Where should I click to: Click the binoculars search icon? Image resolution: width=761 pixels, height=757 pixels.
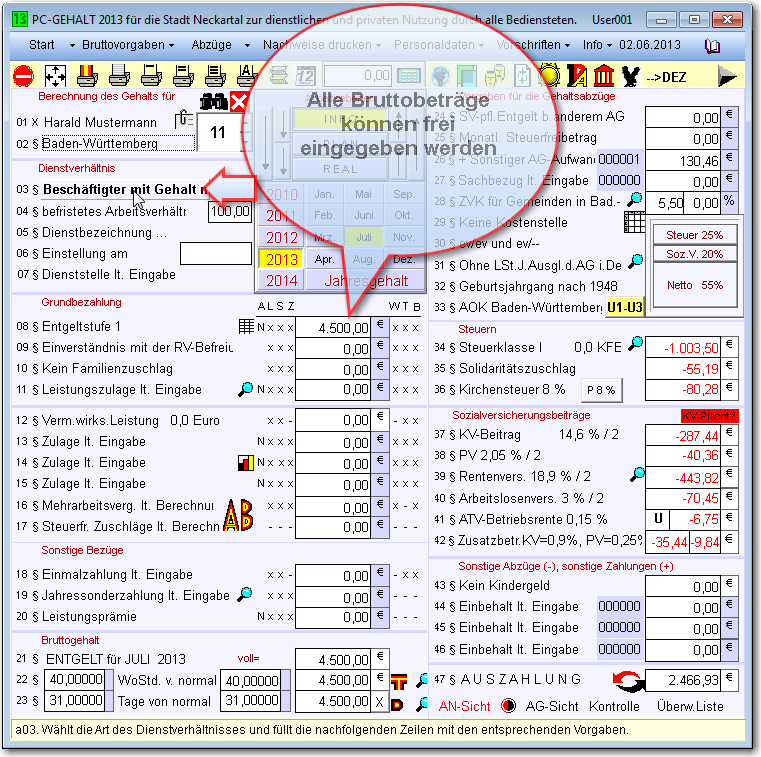[214, 101]
